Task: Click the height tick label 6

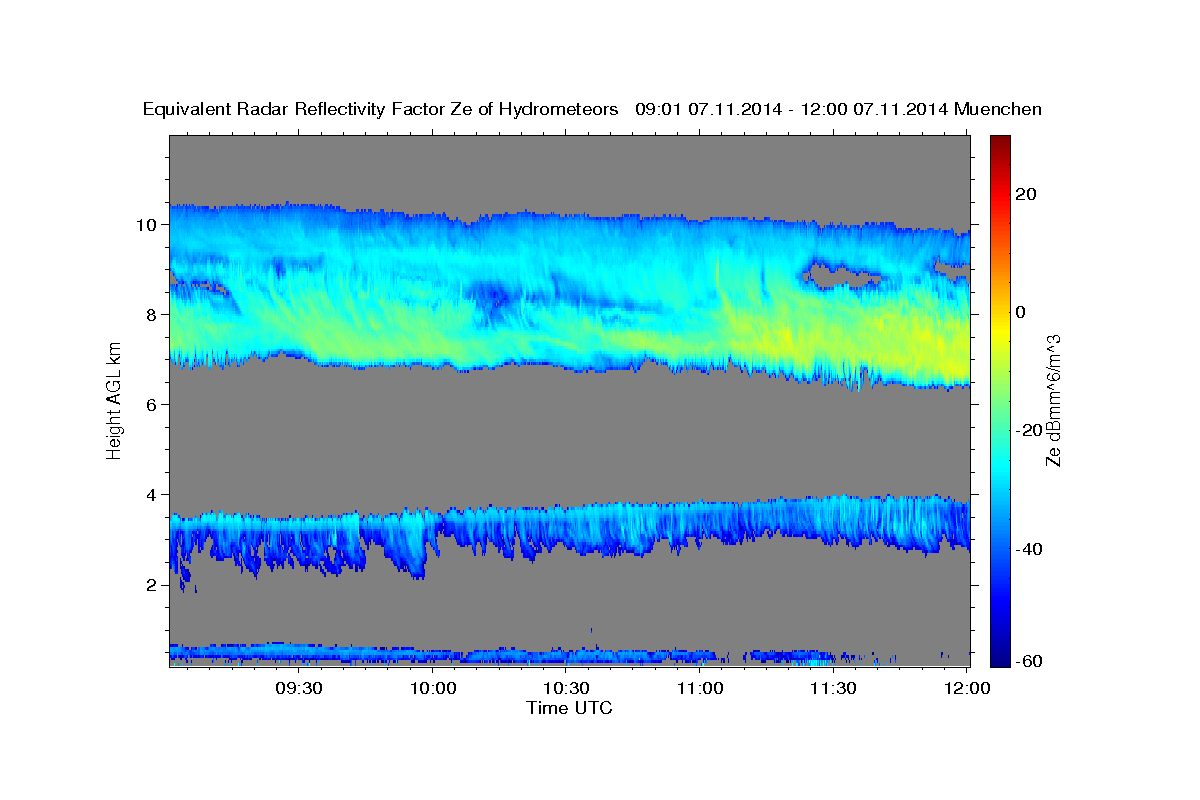Action: [152, 405]
